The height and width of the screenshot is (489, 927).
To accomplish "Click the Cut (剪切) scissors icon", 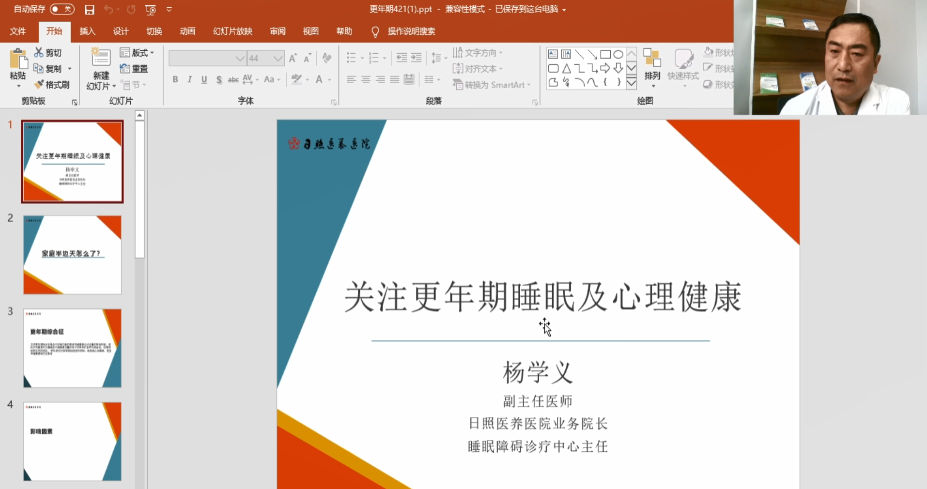I will [x=47, y=53].
